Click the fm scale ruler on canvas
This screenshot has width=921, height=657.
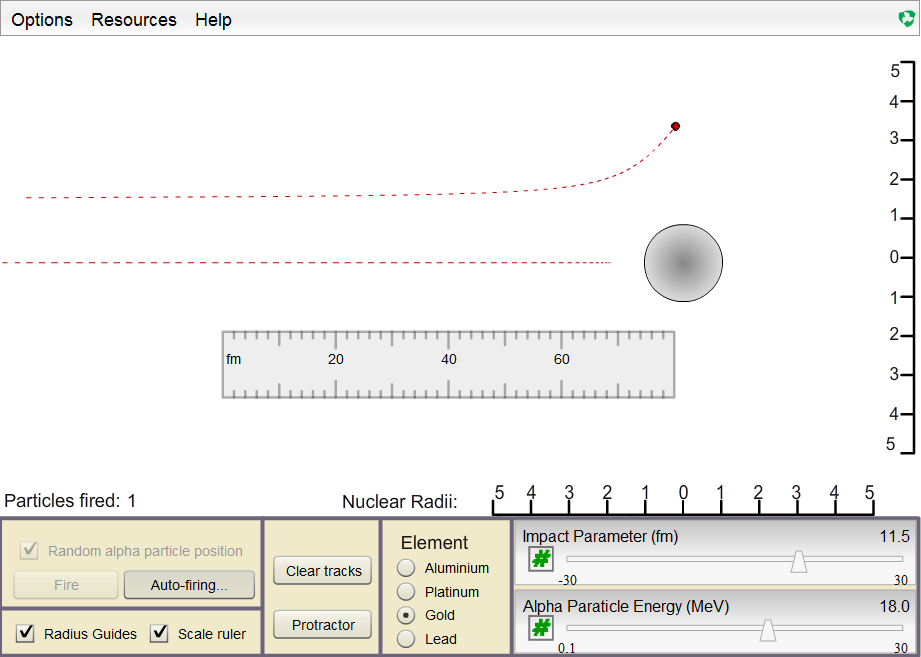(448, 365)
